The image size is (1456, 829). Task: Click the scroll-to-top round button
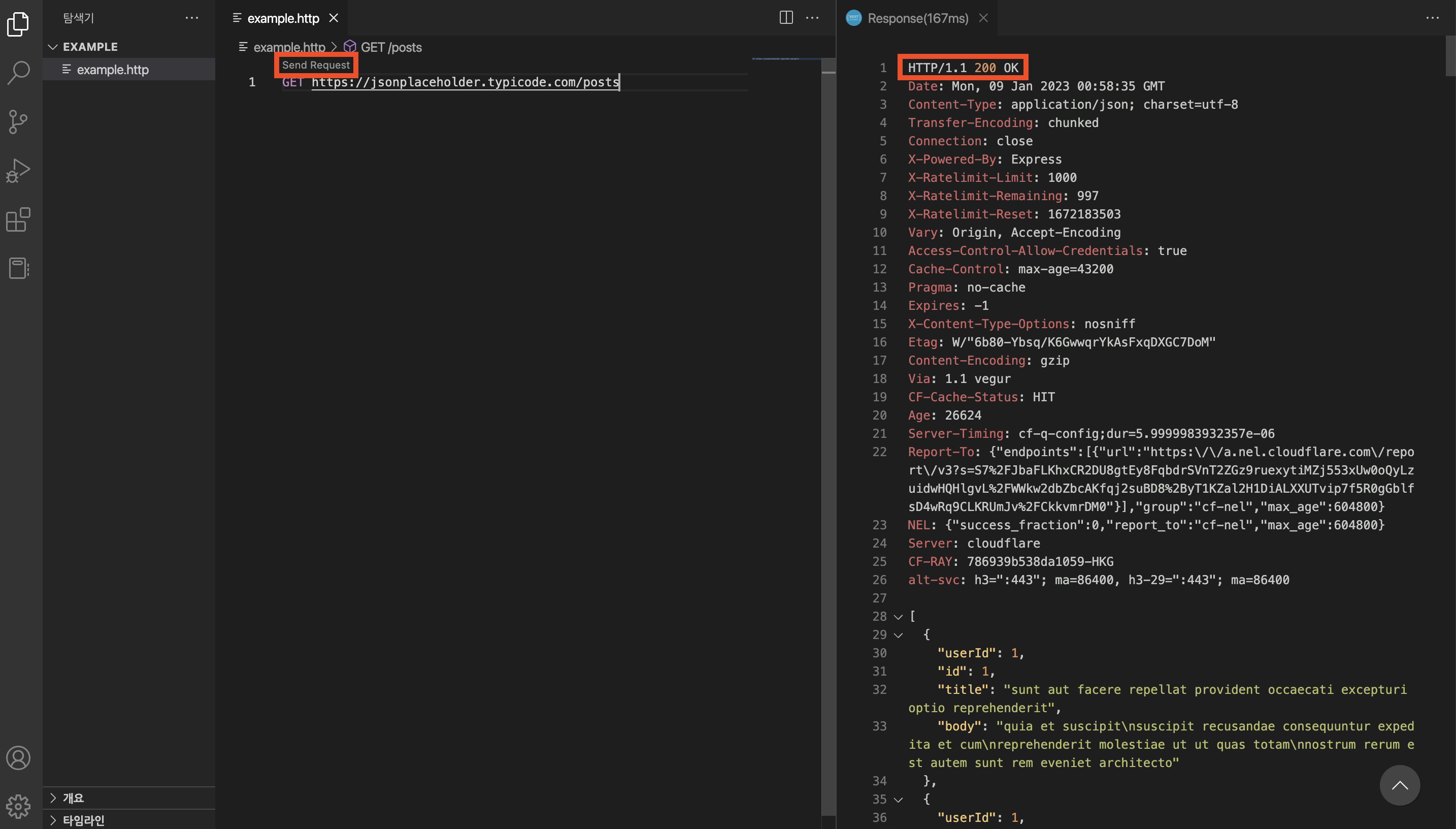click(1400, 785)
